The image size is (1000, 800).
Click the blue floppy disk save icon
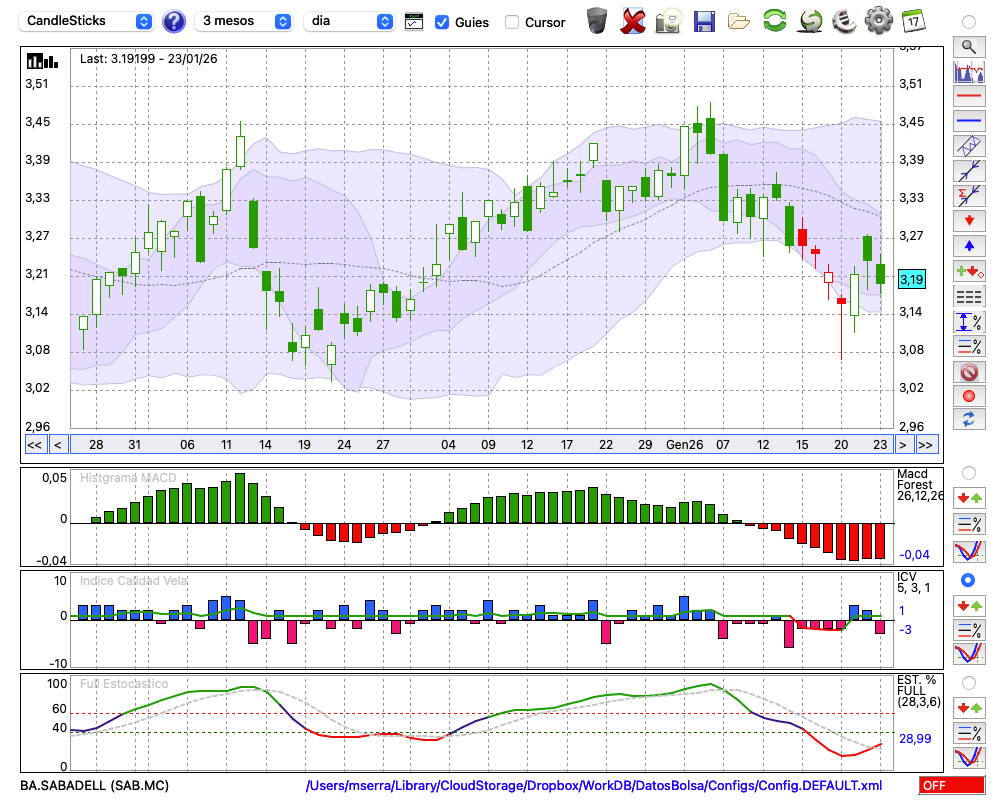(x=704, y=21)
